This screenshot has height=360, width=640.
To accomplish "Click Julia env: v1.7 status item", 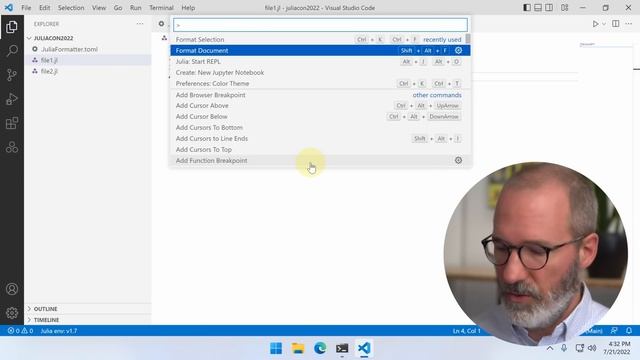I will [59, 331].
